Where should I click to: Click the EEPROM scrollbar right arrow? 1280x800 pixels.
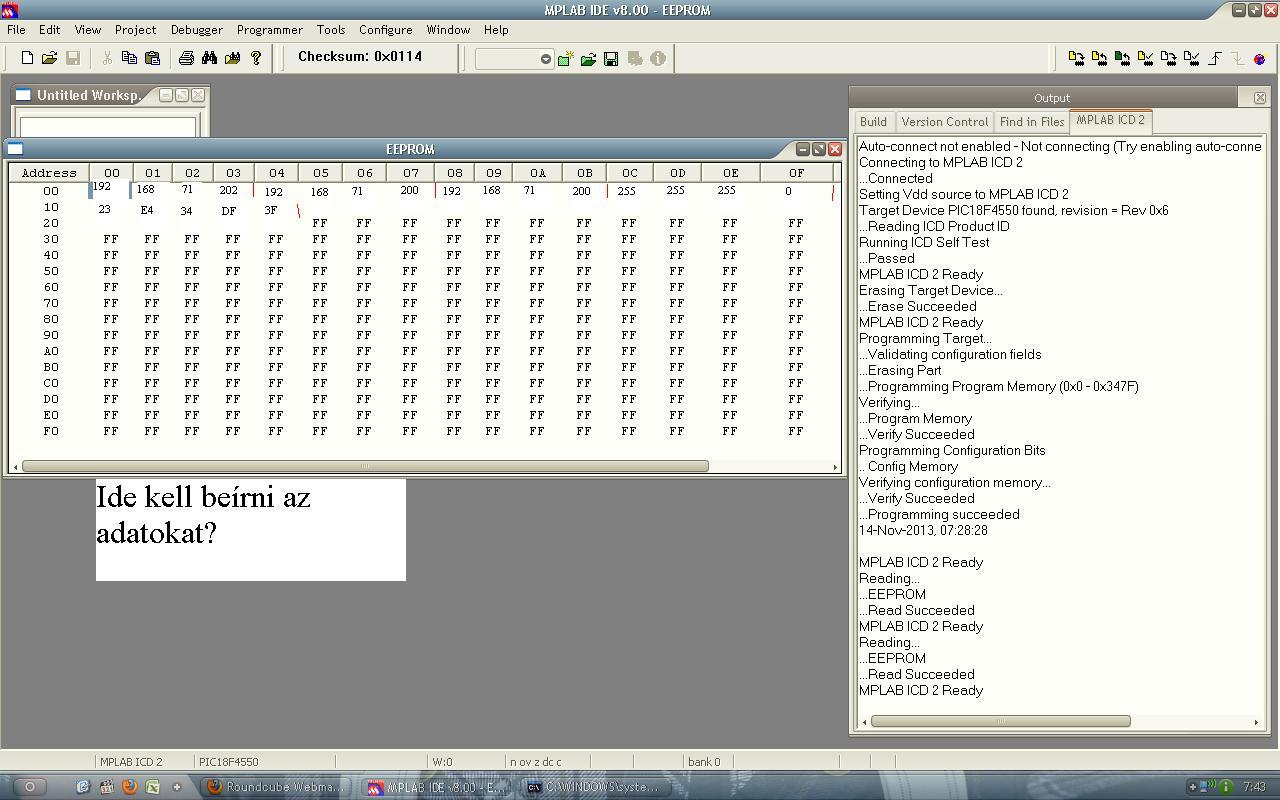[836, 466]
